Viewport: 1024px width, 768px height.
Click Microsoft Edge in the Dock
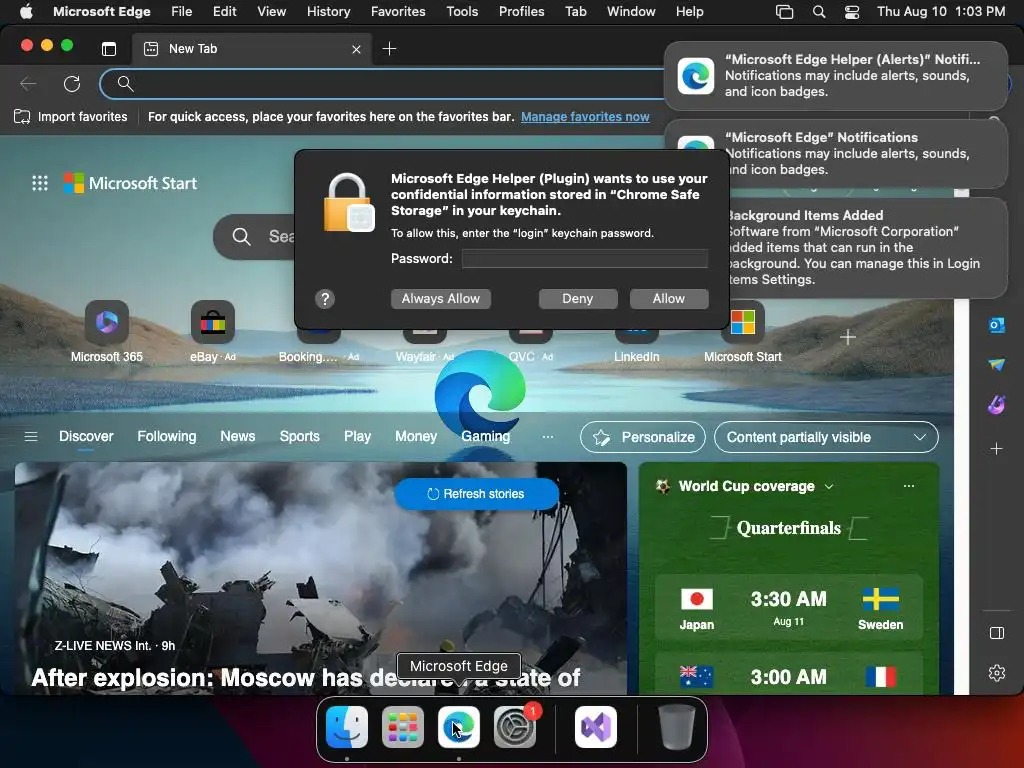[458, 727]
